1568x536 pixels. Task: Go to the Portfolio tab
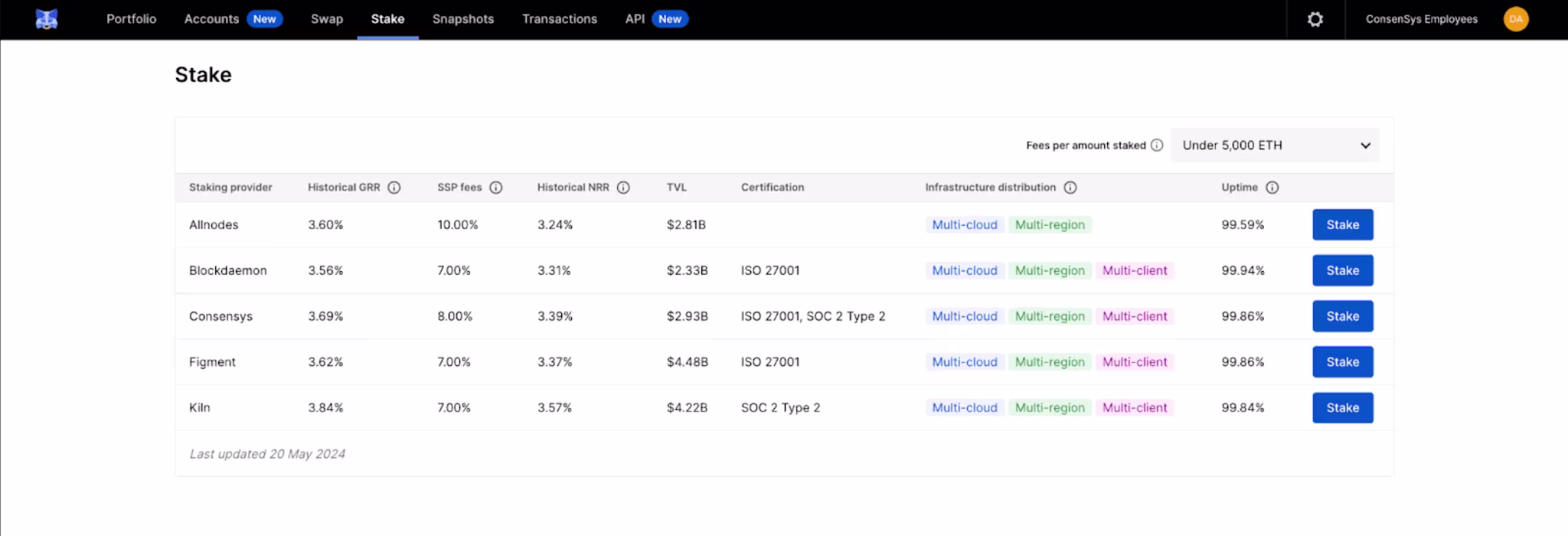click(132, 19)
